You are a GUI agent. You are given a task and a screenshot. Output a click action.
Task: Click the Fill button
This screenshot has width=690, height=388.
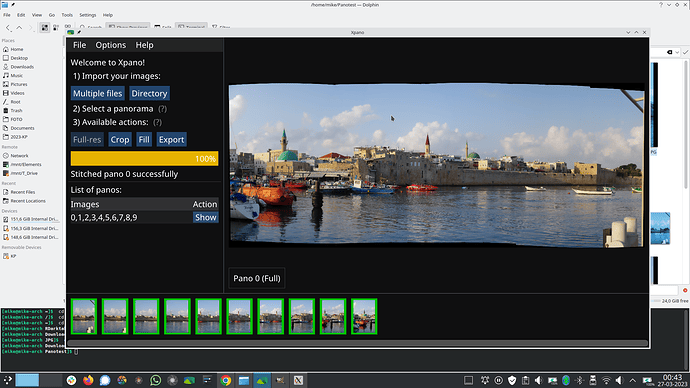144,139
